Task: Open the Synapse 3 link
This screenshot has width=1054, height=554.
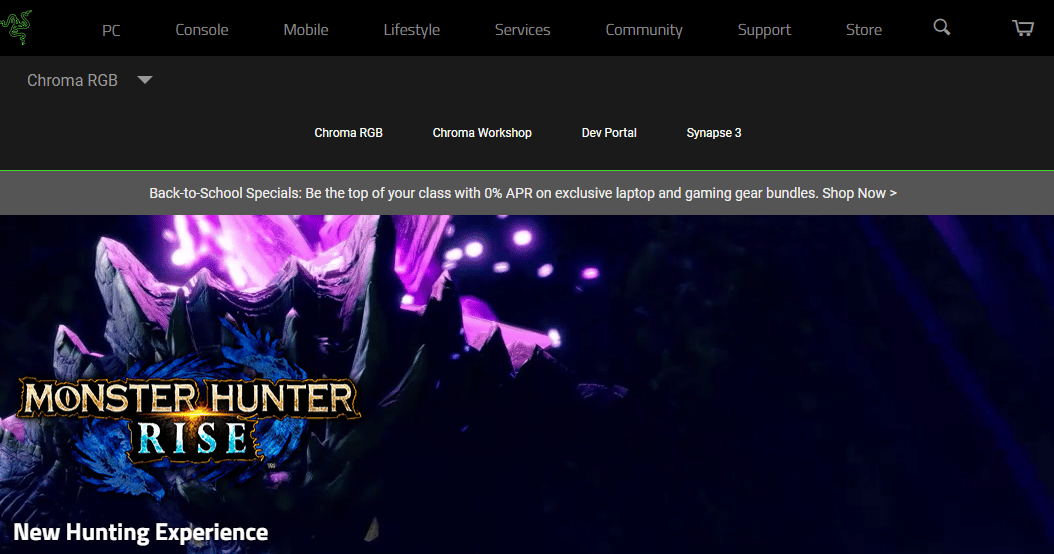Action: click(714, 132)
